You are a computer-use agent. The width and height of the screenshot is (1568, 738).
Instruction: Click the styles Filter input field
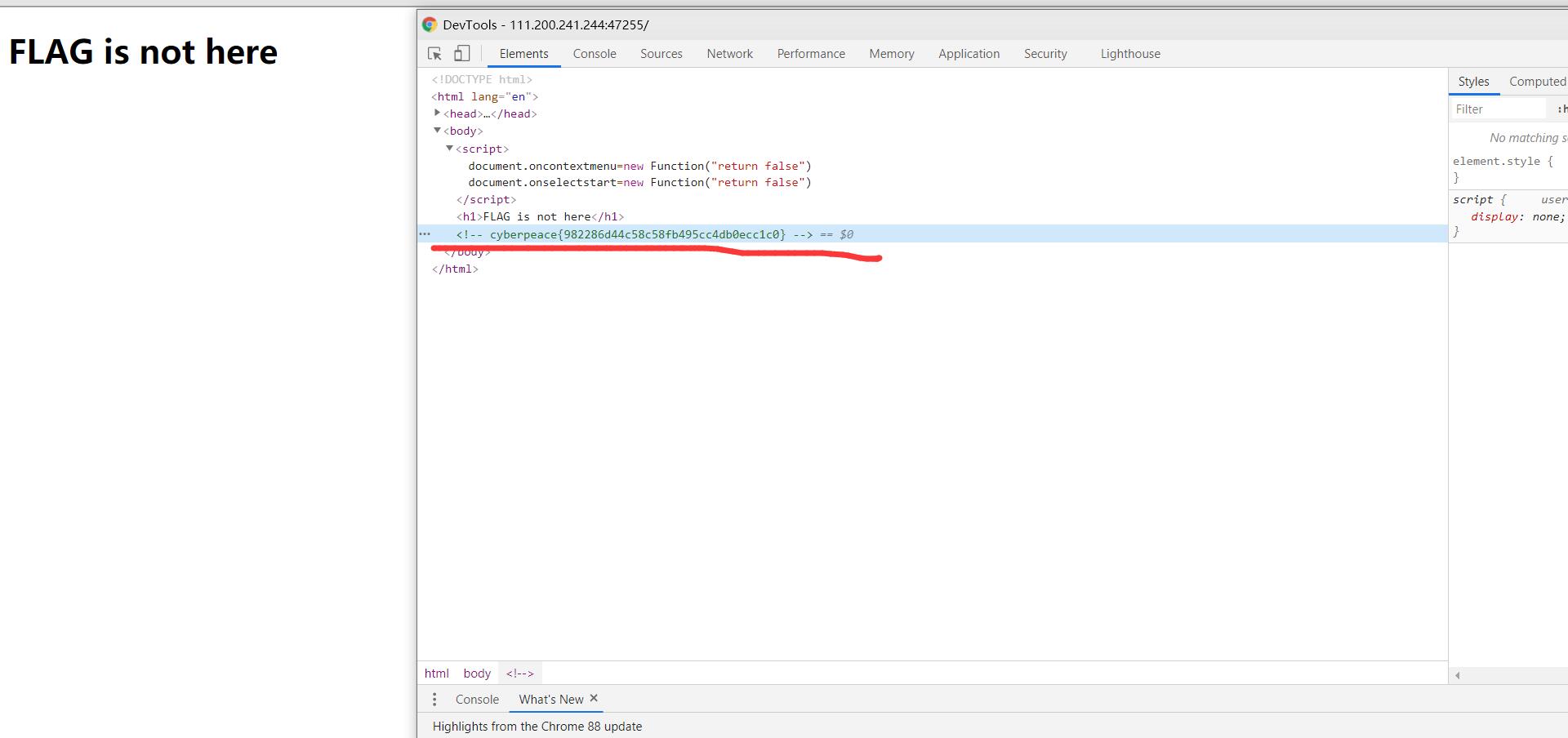click(1499, 109)
